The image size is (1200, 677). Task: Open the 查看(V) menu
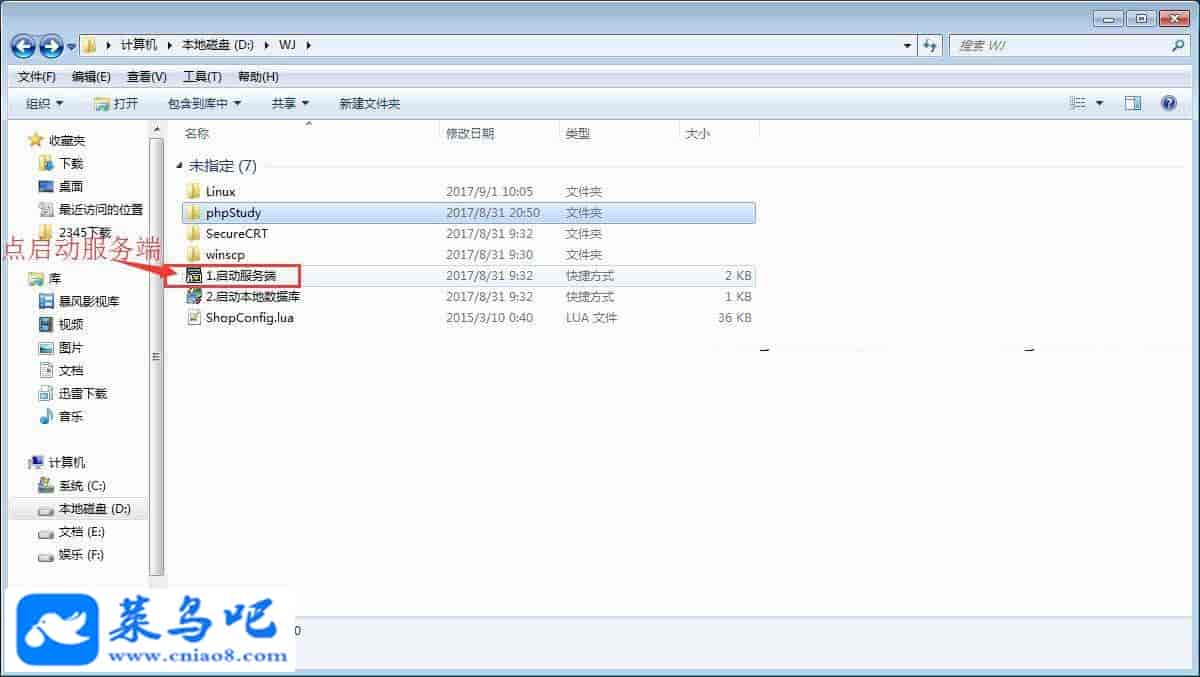[x=146, y=77]
